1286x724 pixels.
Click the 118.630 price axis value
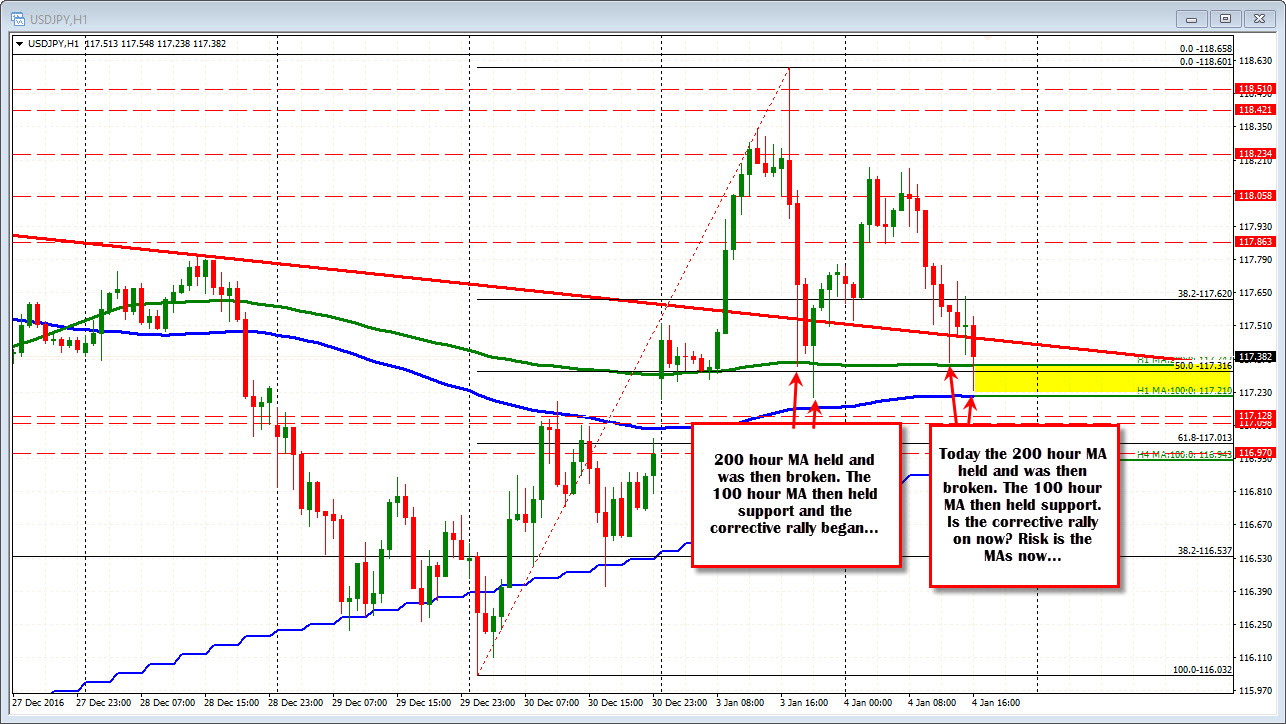point(1254,61)
